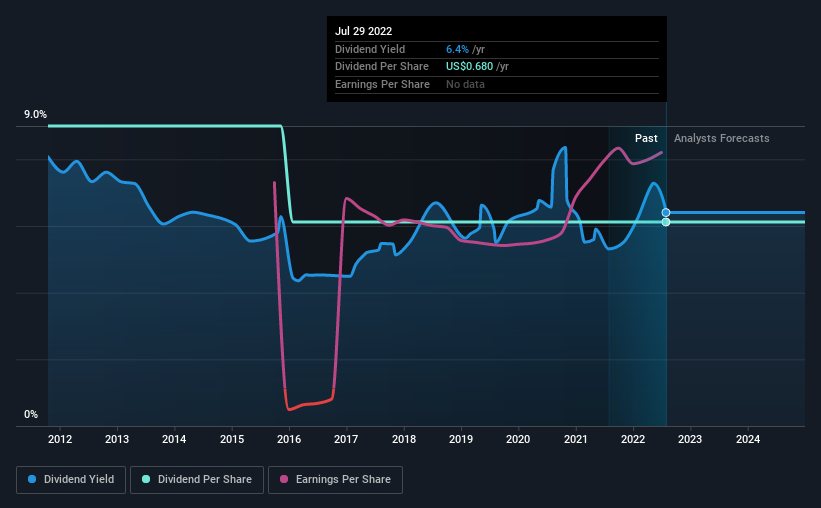Click the 2014 x-axis label
The width and height of the screenshot is (821, 508).
pos(174,439)
